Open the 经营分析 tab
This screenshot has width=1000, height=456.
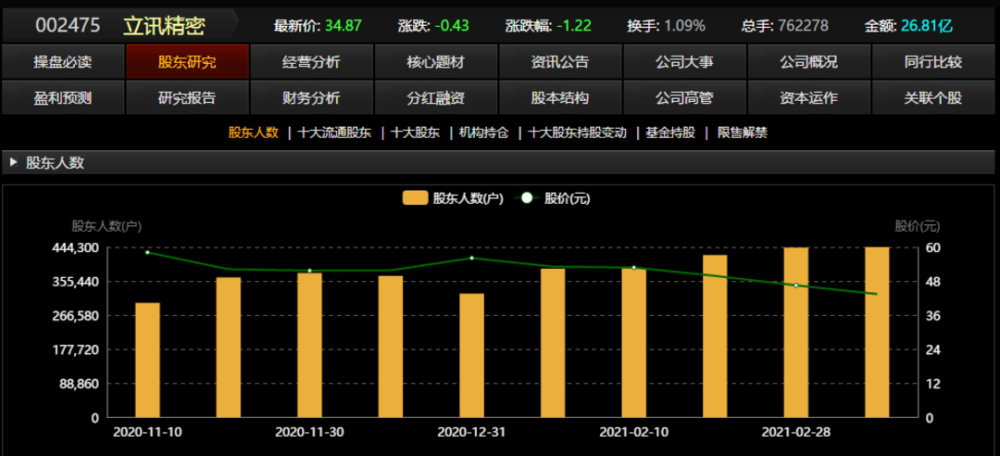pyautogui.click(x=311, y=62)
